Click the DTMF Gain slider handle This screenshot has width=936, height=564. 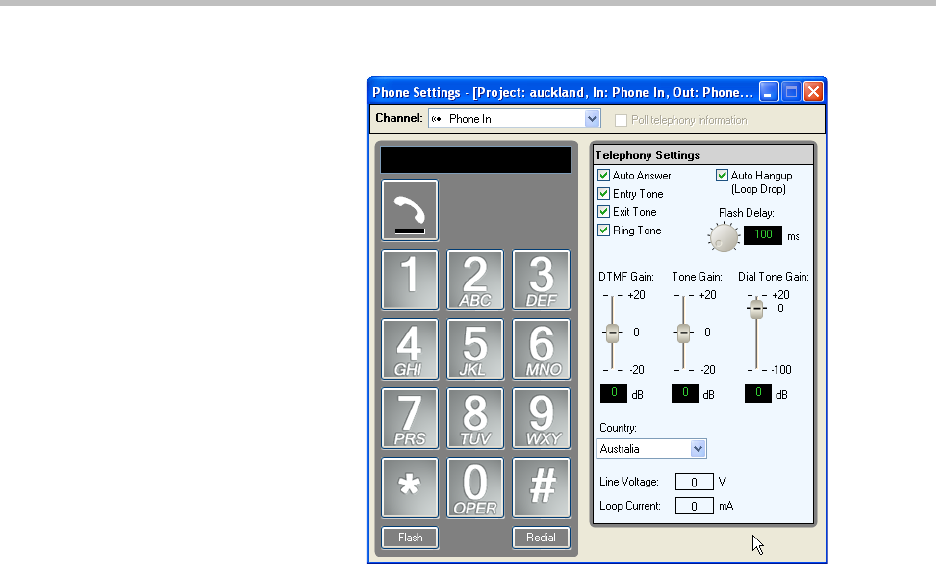pos(610,333)
